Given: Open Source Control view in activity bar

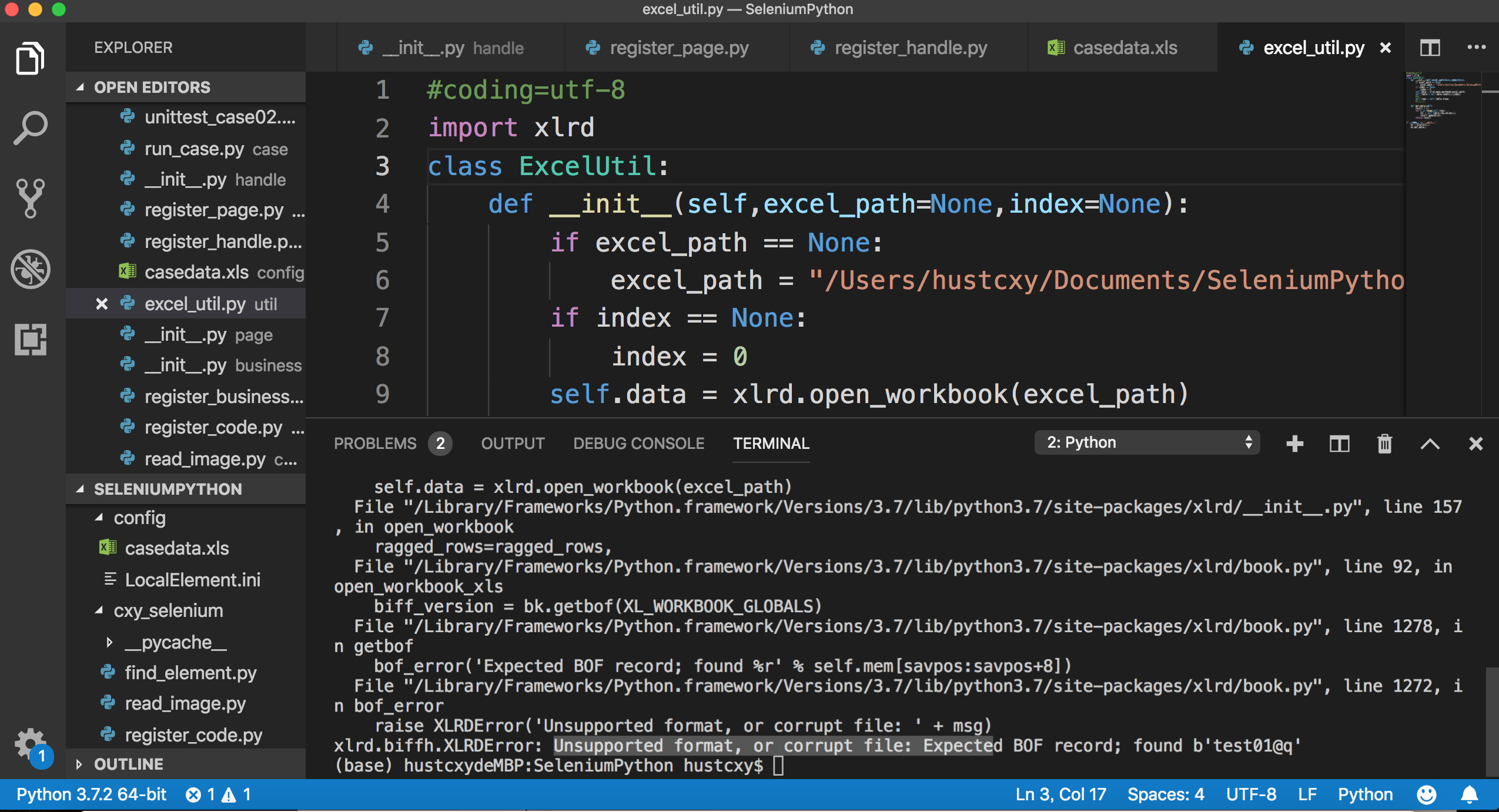Looking at the screenshot, I should pos(31,198).
